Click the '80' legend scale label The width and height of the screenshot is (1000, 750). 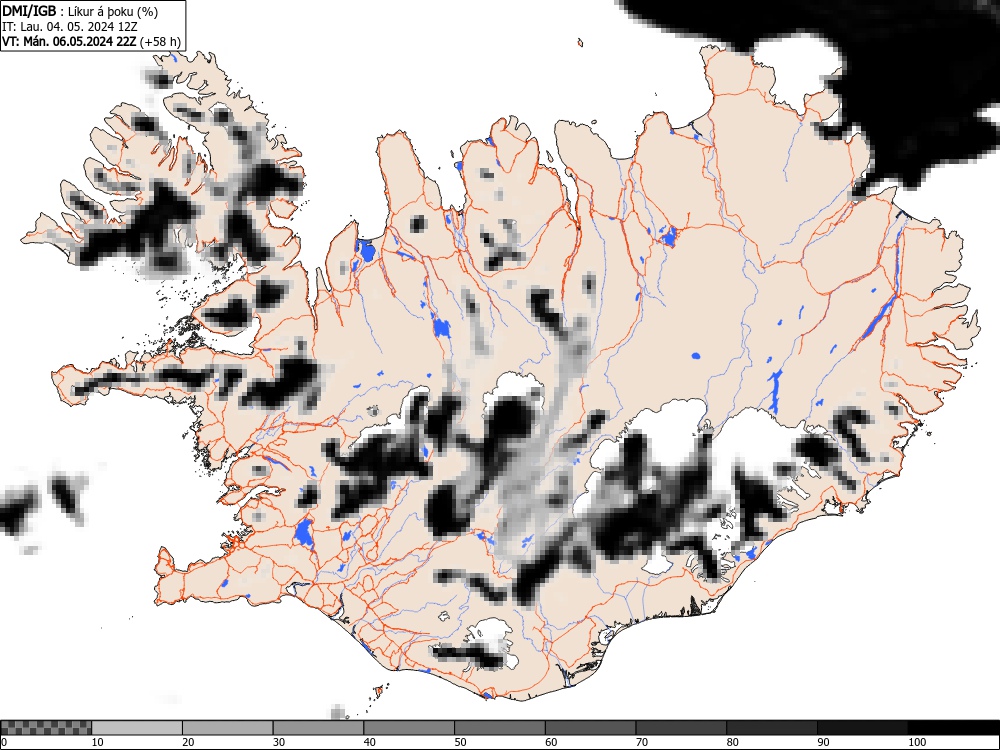point(732,742)
